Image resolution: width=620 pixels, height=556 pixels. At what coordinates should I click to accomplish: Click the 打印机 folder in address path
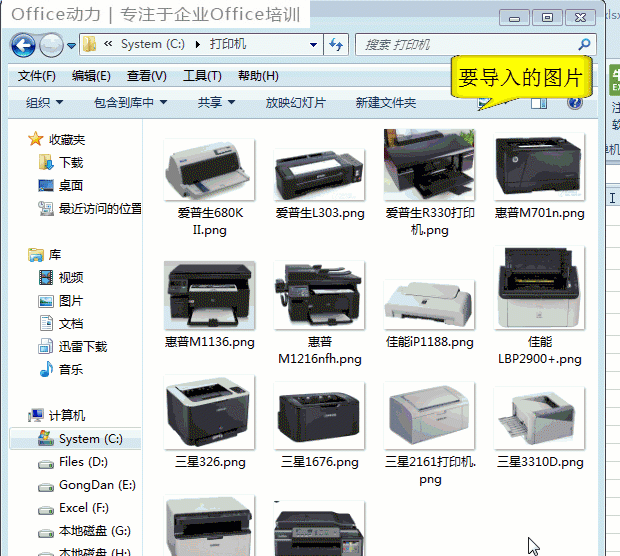(x=228, y=44)
